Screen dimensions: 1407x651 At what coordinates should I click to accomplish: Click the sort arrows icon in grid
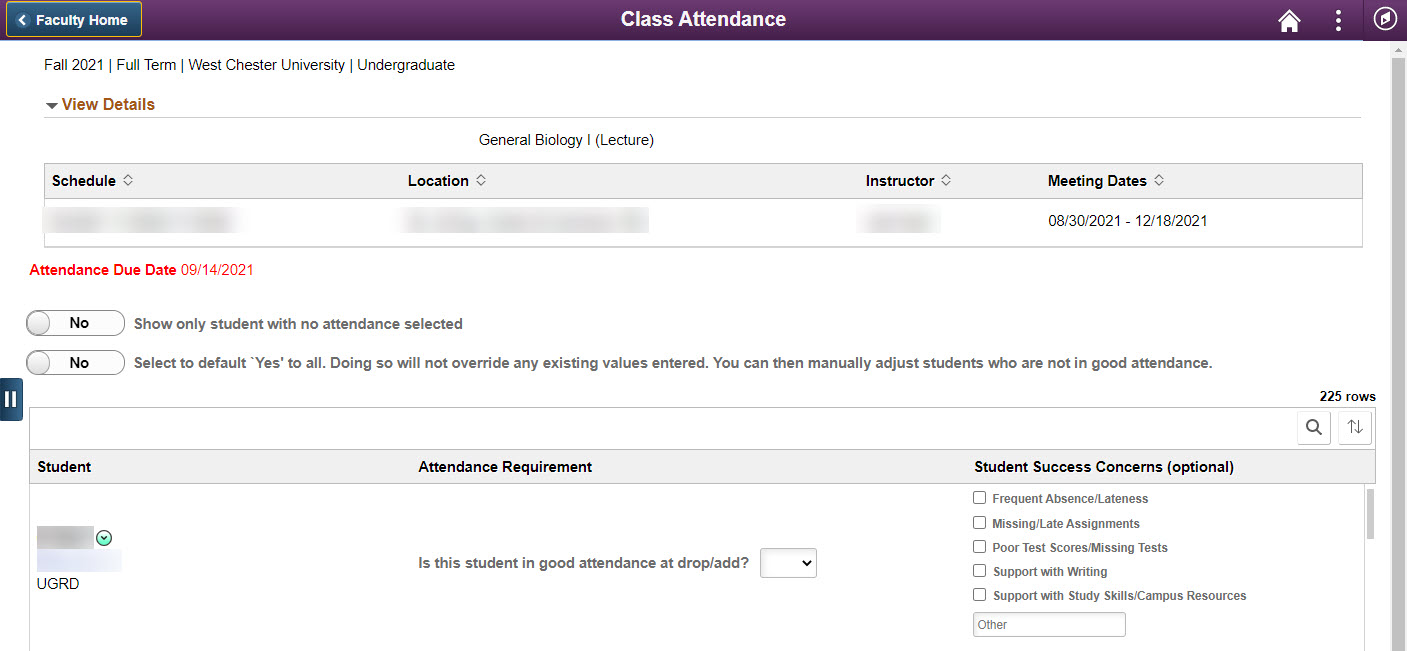click(1355, 428)
